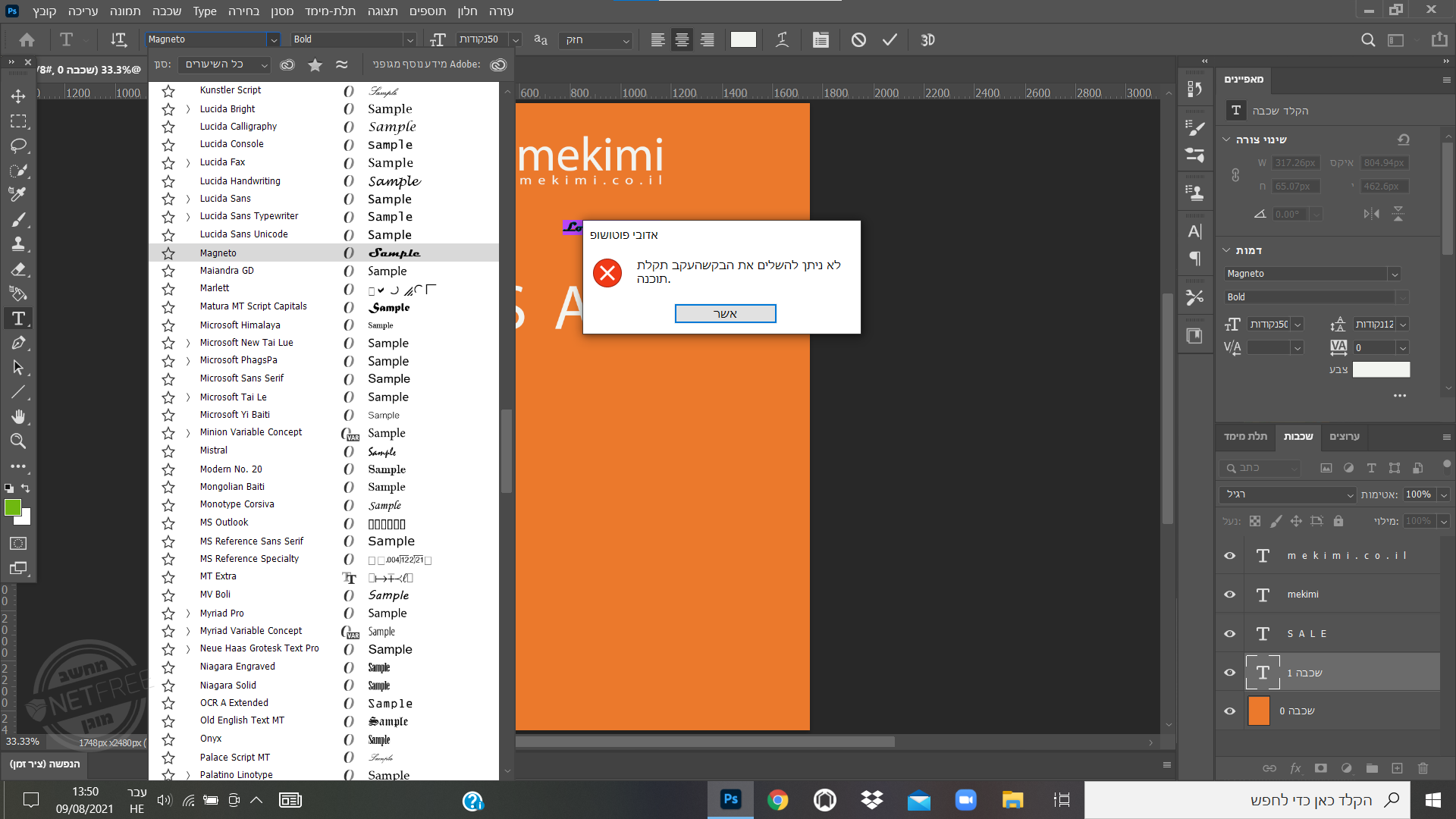Align text left
This screenshot has height=819, width=1456.
click(657, 39)
